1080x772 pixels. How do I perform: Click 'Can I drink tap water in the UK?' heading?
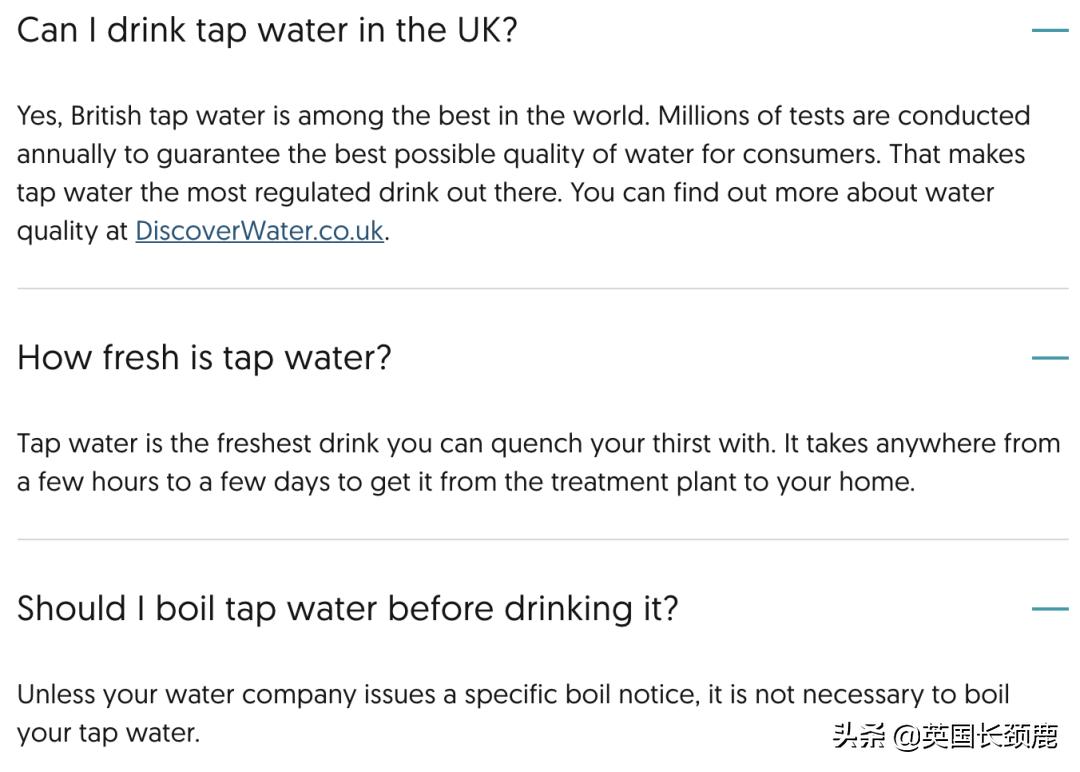[267, 30]
